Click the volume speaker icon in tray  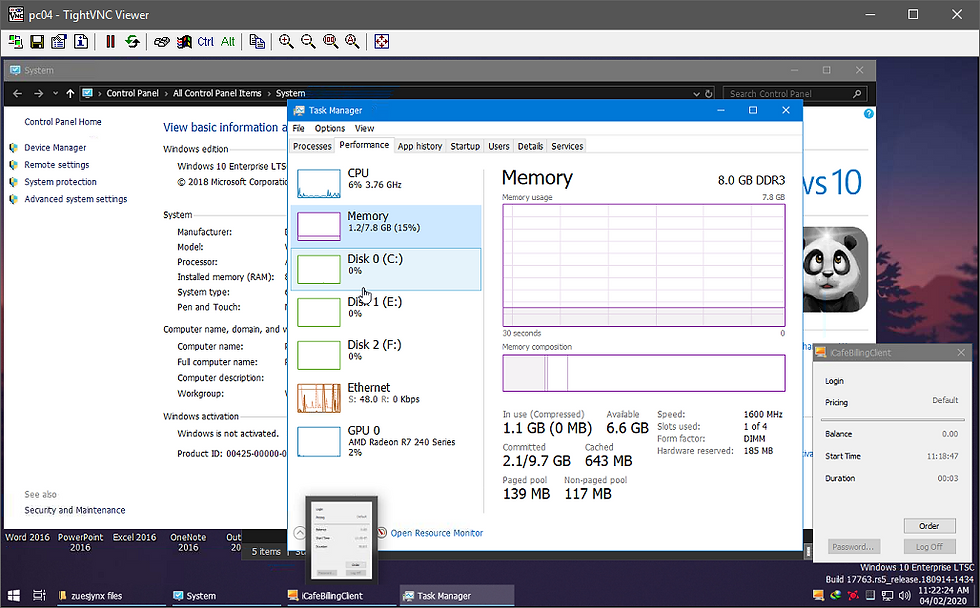click(x=904, y=596)
